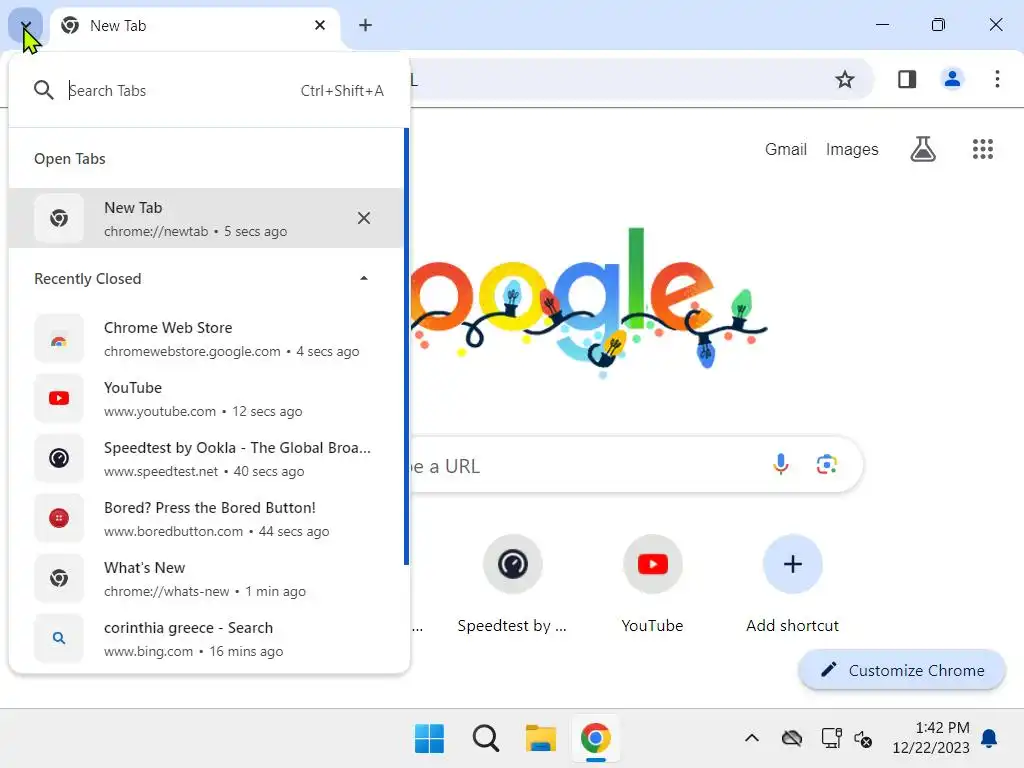Click the crossed-out cloud tray icon
The height and width of the screenshot is (768, 1024).
[x=792, y=739]
